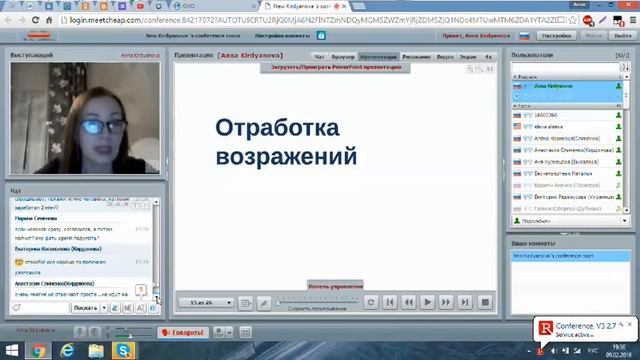Click user search field in Пользователи panel
Image resolution: width=640 pixels, height=360 pixels.
[x=565, y=67]
